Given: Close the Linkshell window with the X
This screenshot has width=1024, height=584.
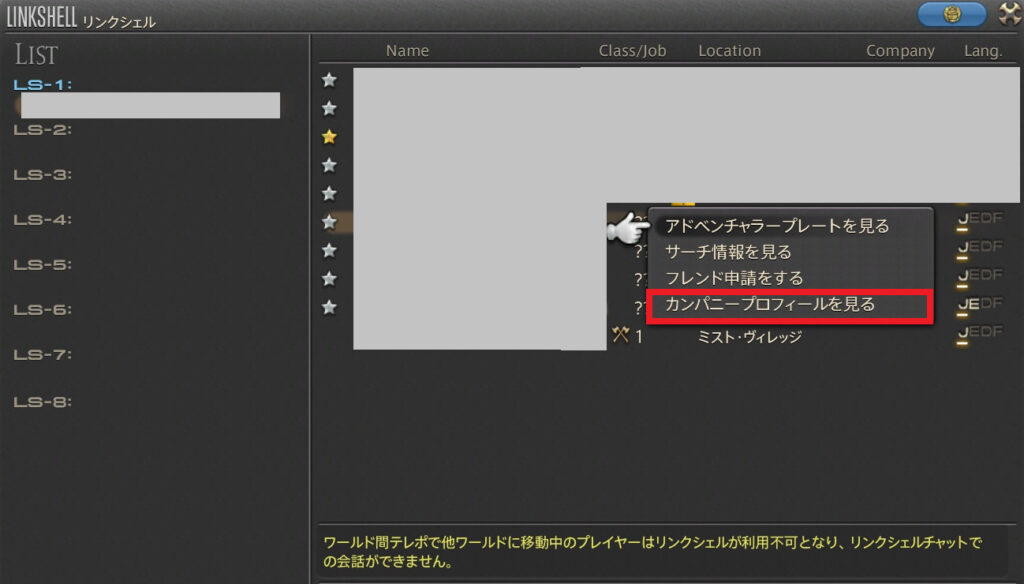Looking at the screenshot, I should pyautogui.click(x=1010, y=14).
